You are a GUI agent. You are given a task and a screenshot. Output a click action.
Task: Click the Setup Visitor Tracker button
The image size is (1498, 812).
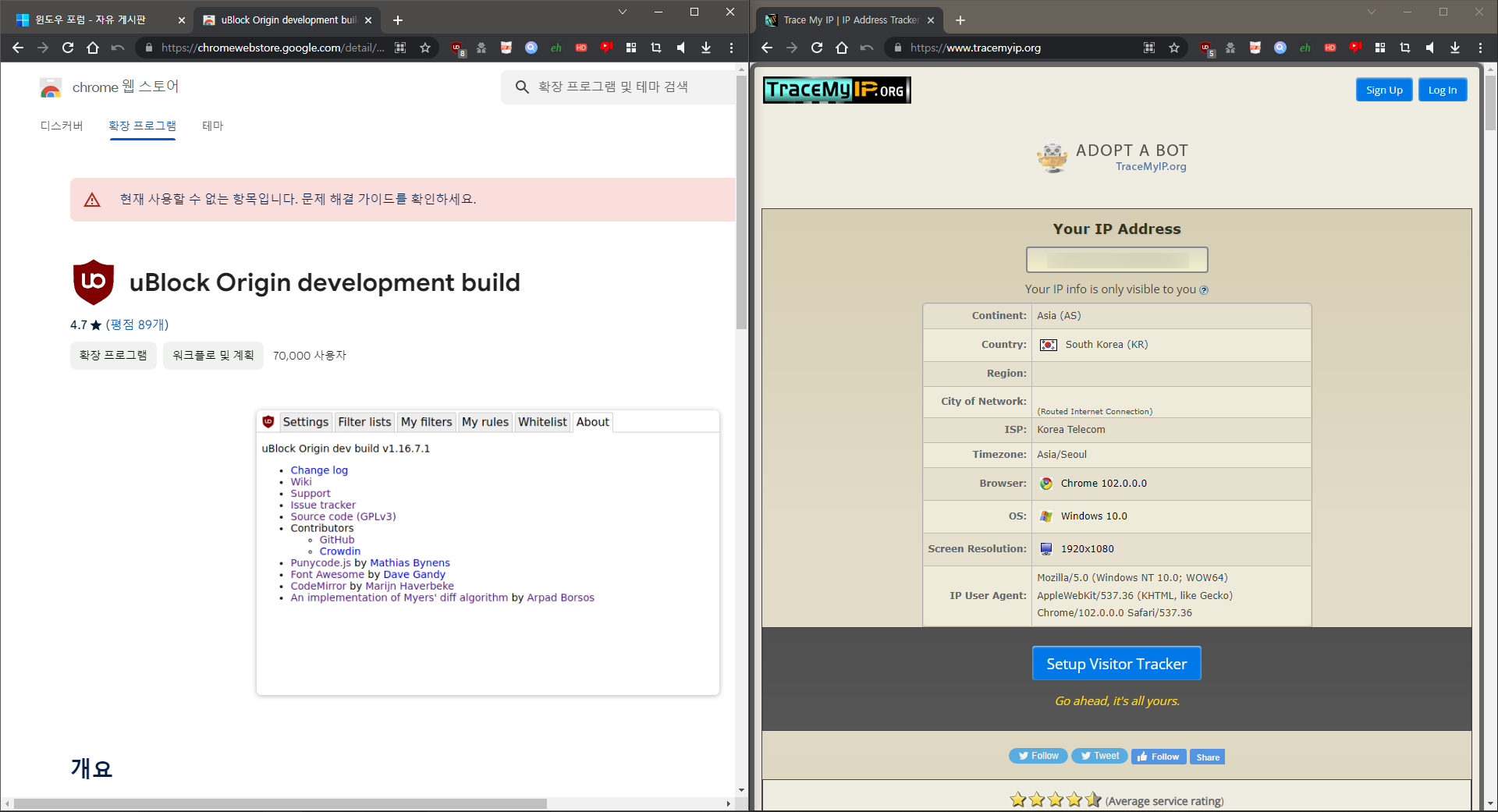coord(1116,664)
